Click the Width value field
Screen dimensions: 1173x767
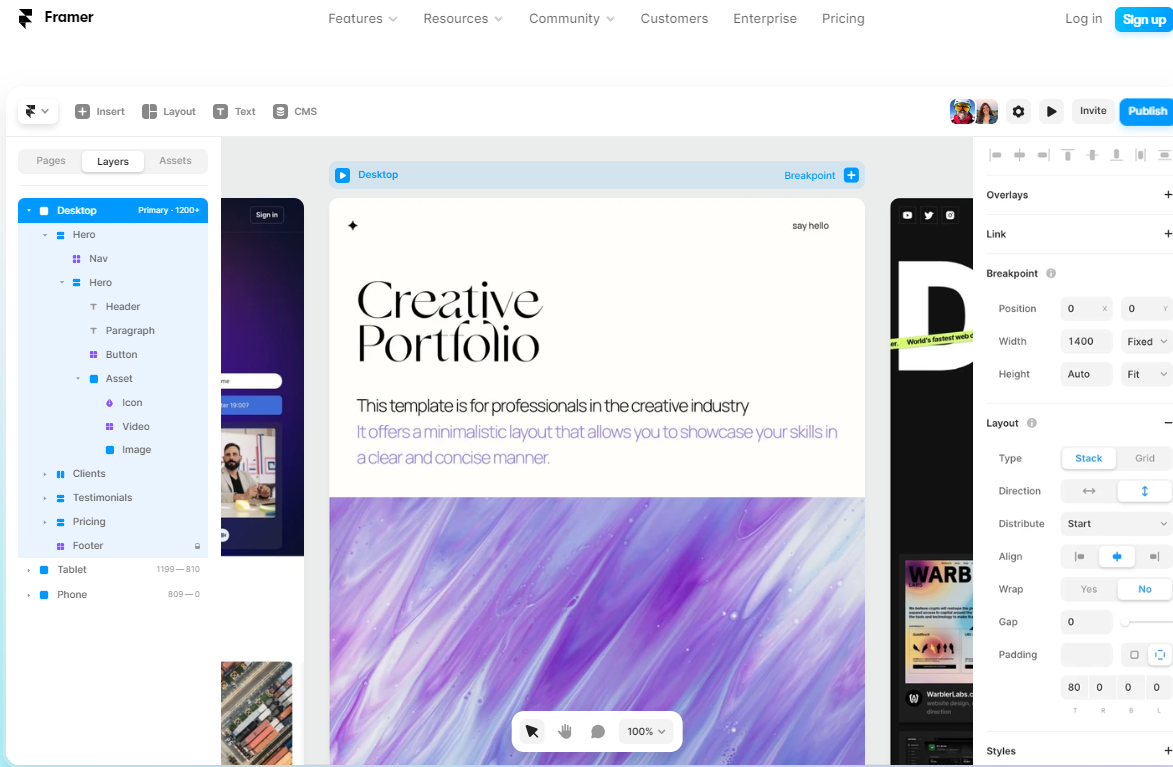click(x=1086, y=341)
